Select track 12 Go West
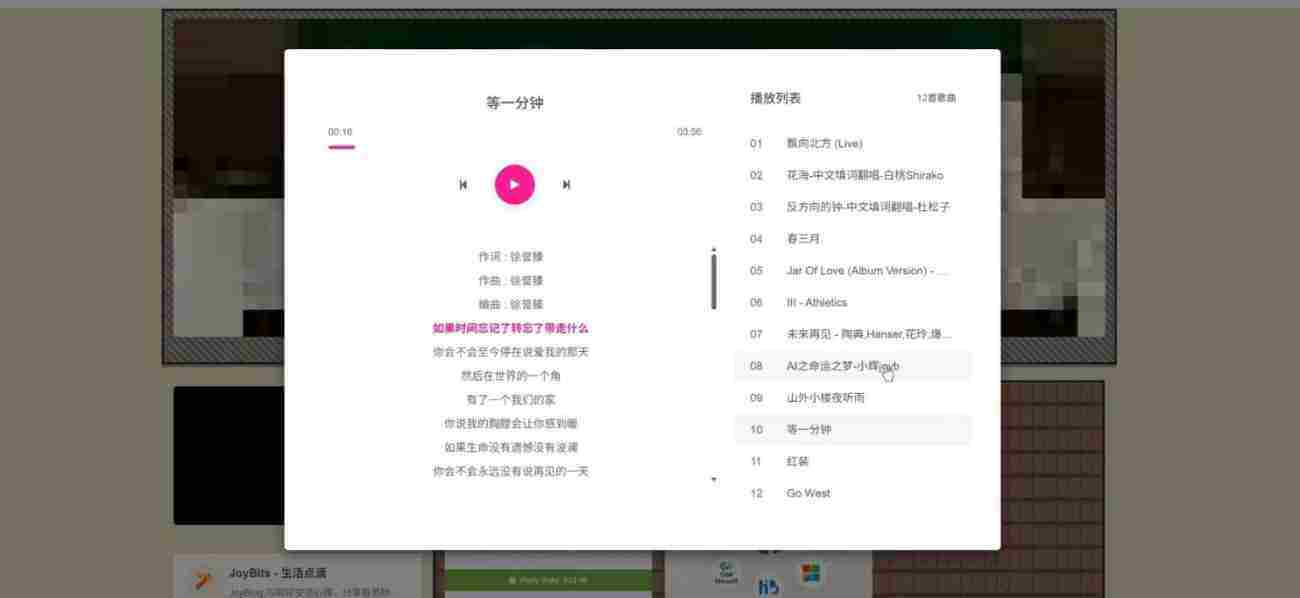1300x598 pixels. click(x=807, y=492)
